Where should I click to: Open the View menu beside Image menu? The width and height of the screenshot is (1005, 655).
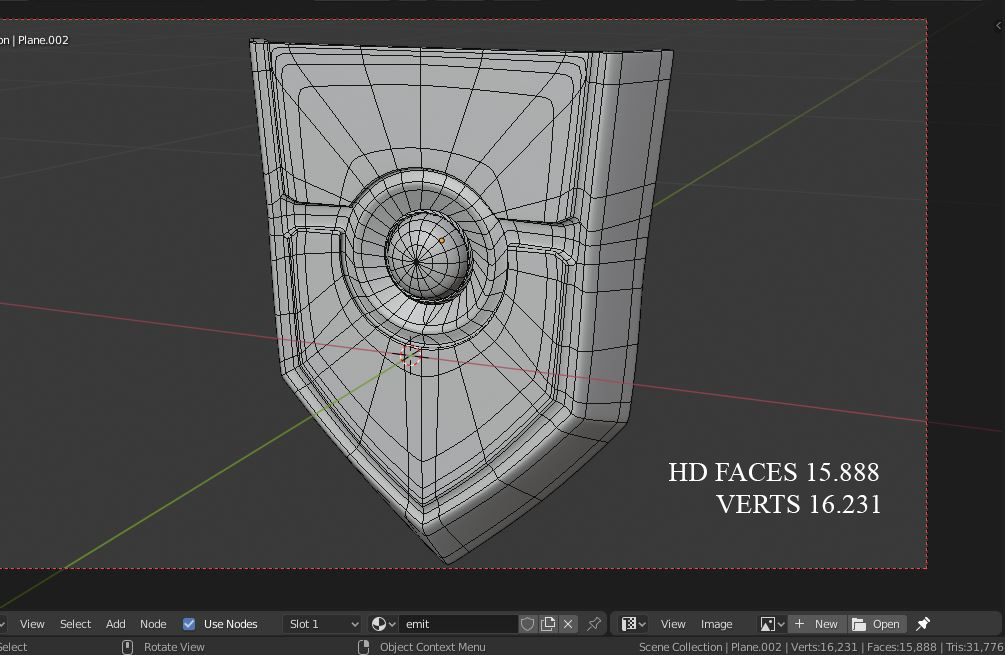pyautogui.click(x=673, y=624)
